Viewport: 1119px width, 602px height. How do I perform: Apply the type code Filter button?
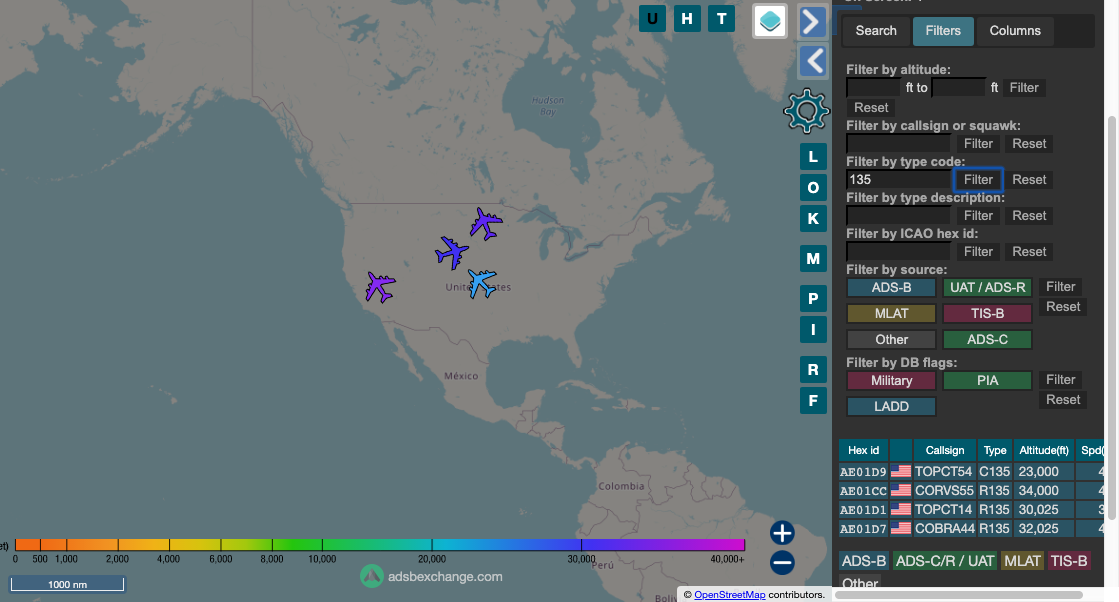(978, 180)
